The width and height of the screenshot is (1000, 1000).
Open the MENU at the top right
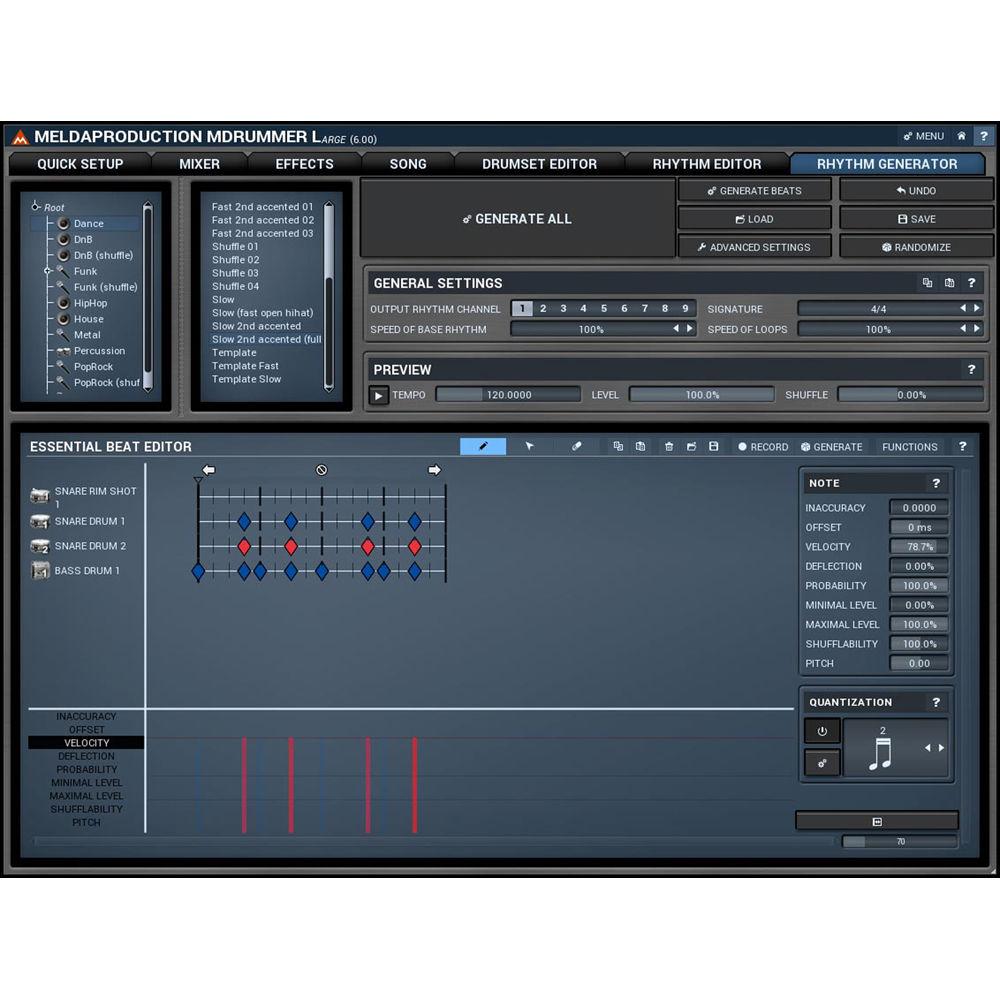[925, 136]
